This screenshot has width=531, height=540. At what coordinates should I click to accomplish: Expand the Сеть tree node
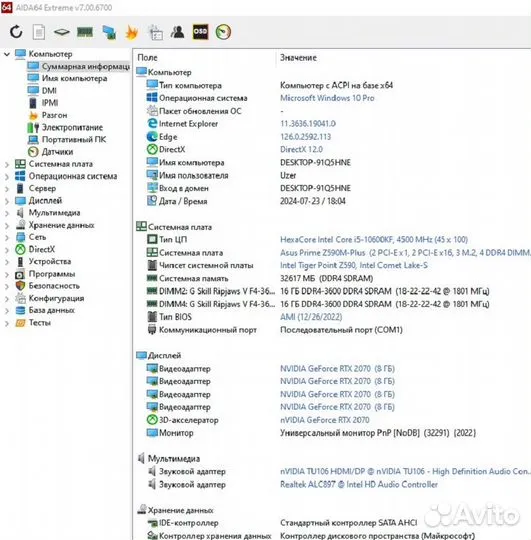coord(7,238)
